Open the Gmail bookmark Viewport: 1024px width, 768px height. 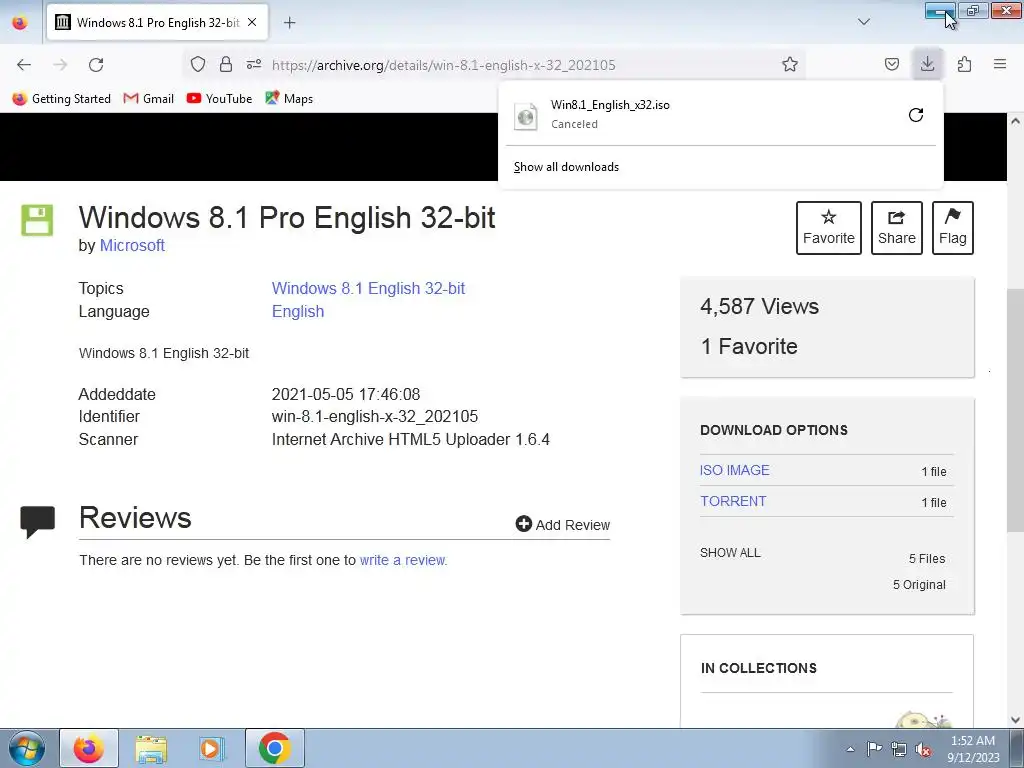pyautogui.click(x=149, y=99)
